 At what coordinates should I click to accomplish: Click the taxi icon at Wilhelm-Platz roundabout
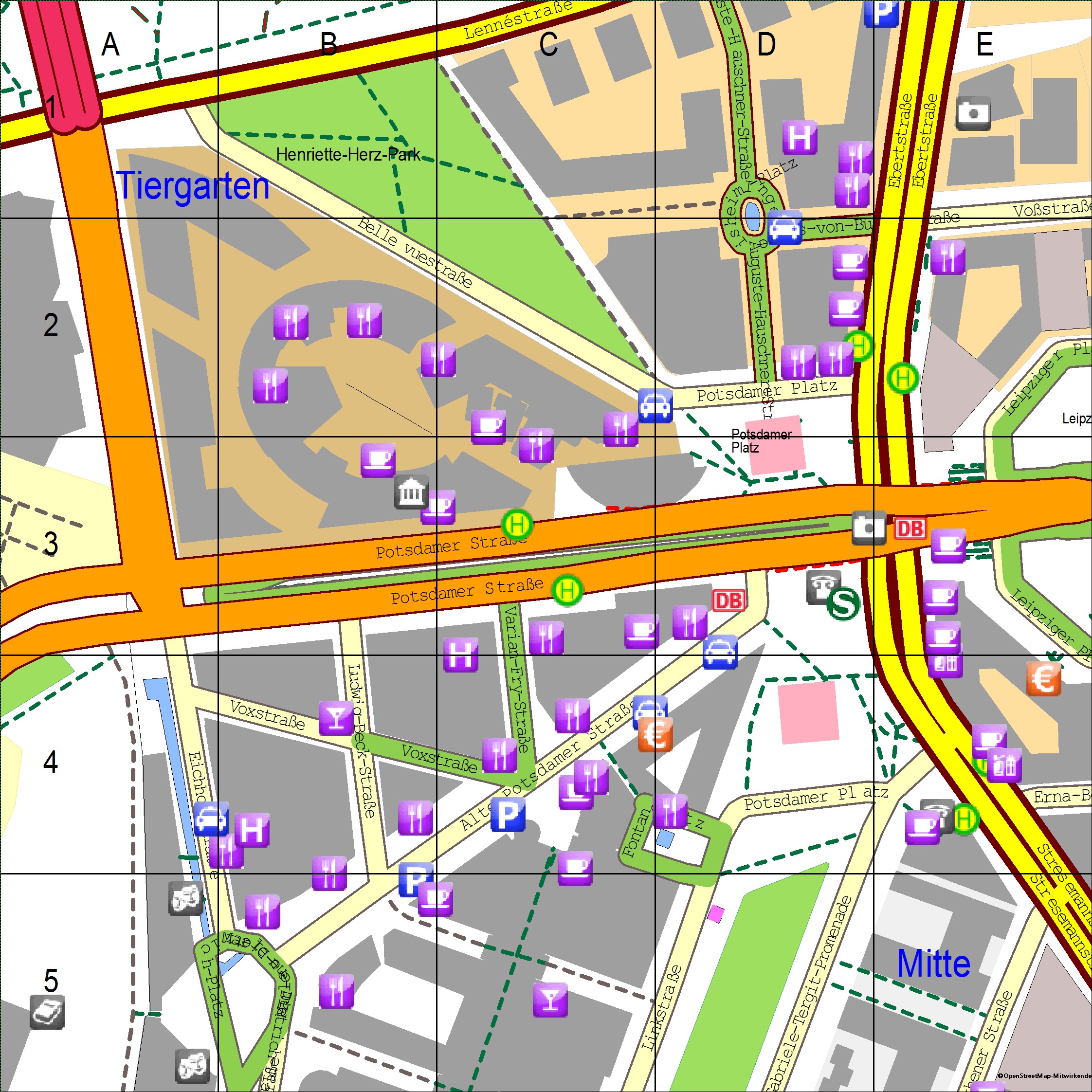[784, 228]
